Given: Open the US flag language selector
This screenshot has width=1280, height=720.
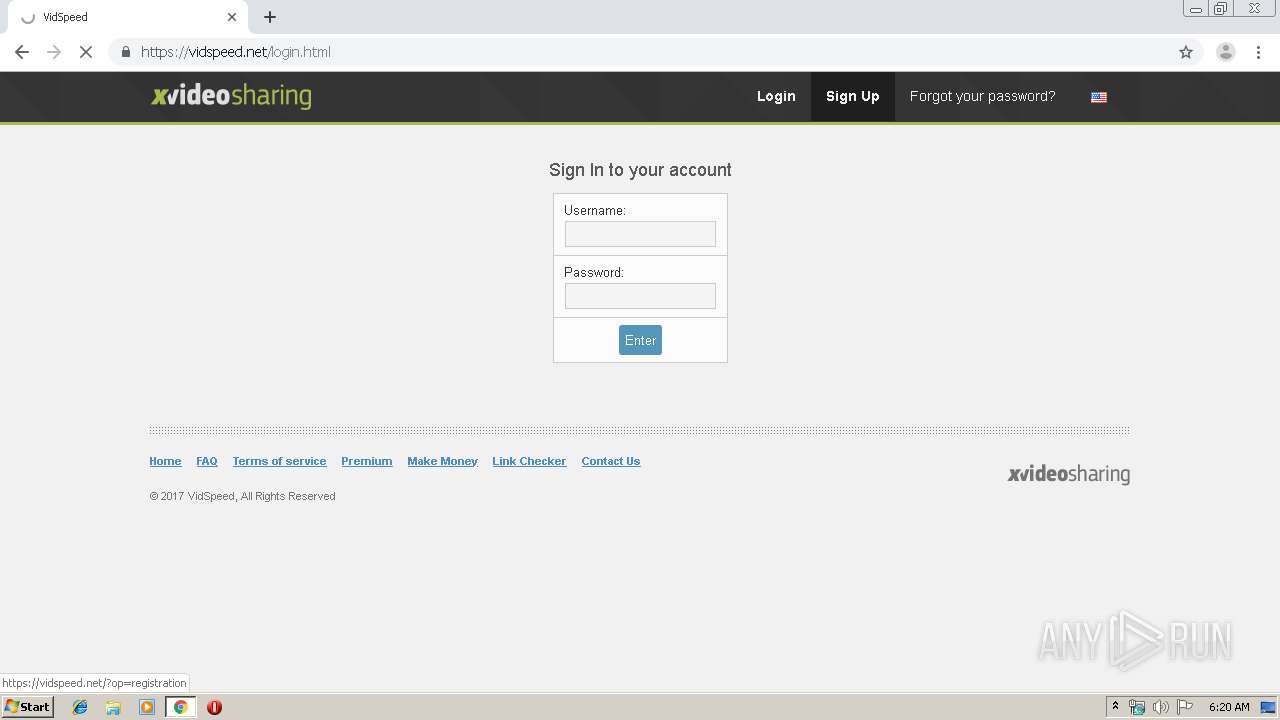Looking at the screenshot, I should tap(1099, 97).
